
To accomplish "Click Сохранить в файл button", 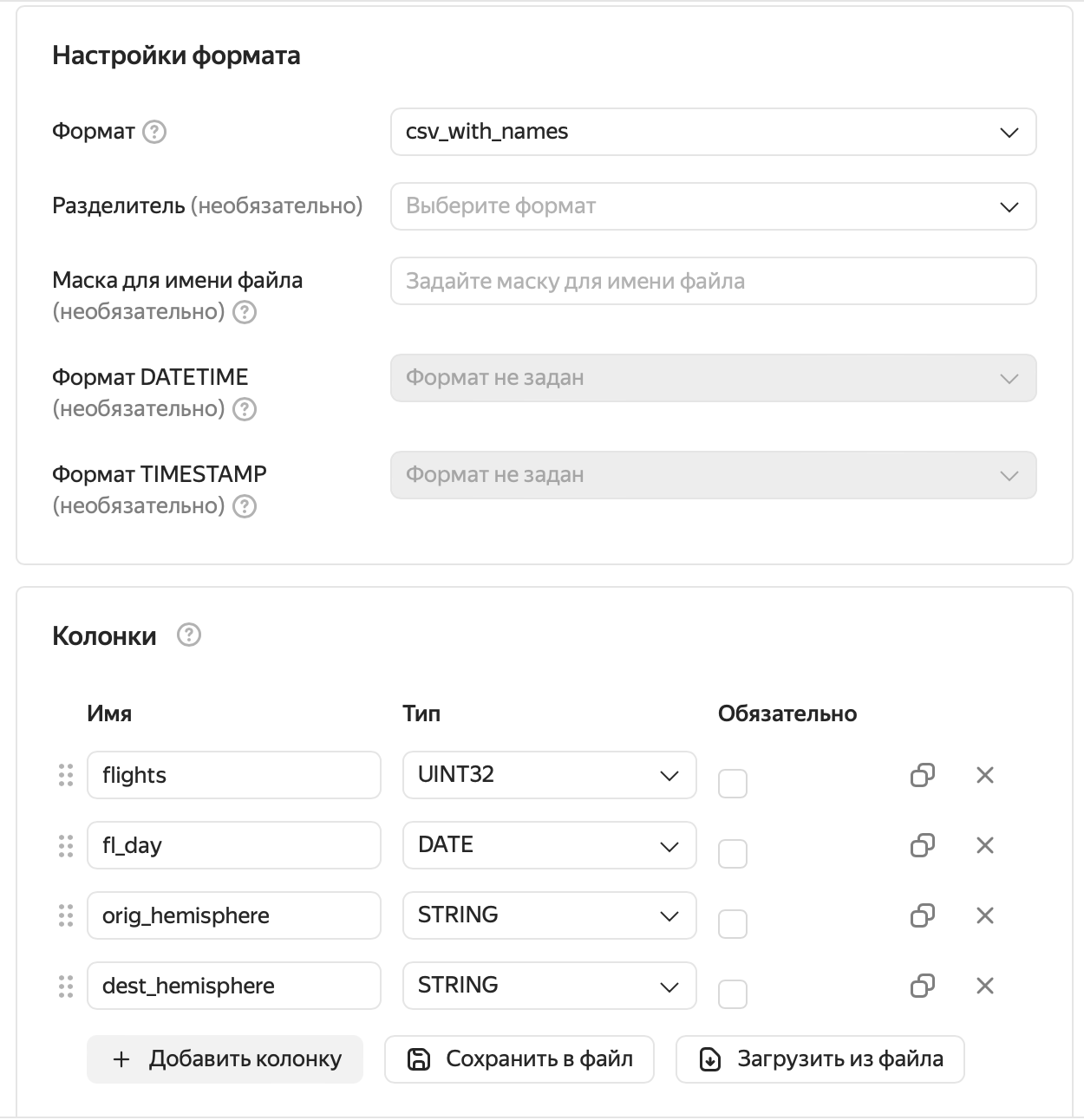I will click(x=519, y=1058).
